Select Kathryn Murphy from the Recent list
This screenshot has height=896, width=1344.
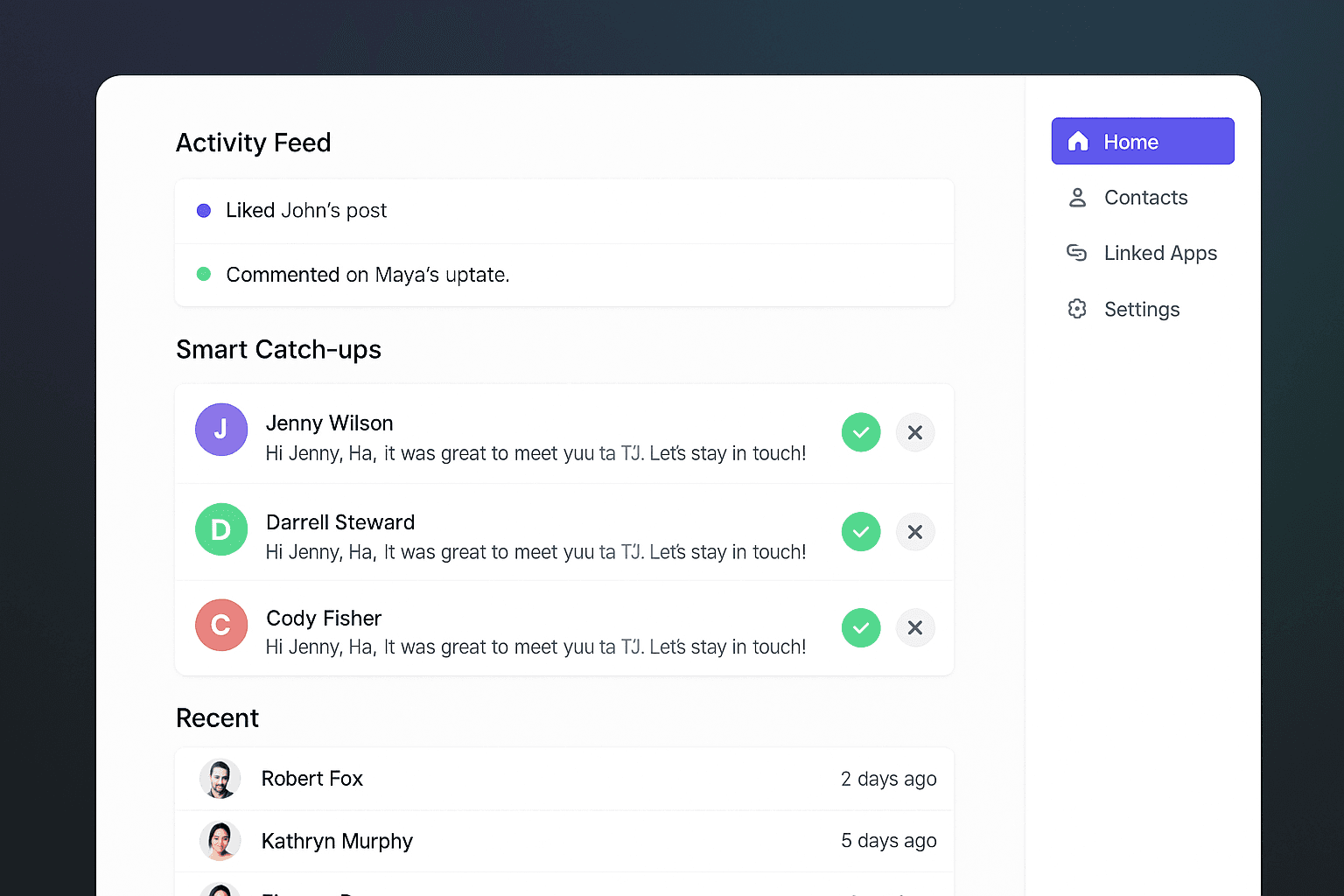[564, 841]
